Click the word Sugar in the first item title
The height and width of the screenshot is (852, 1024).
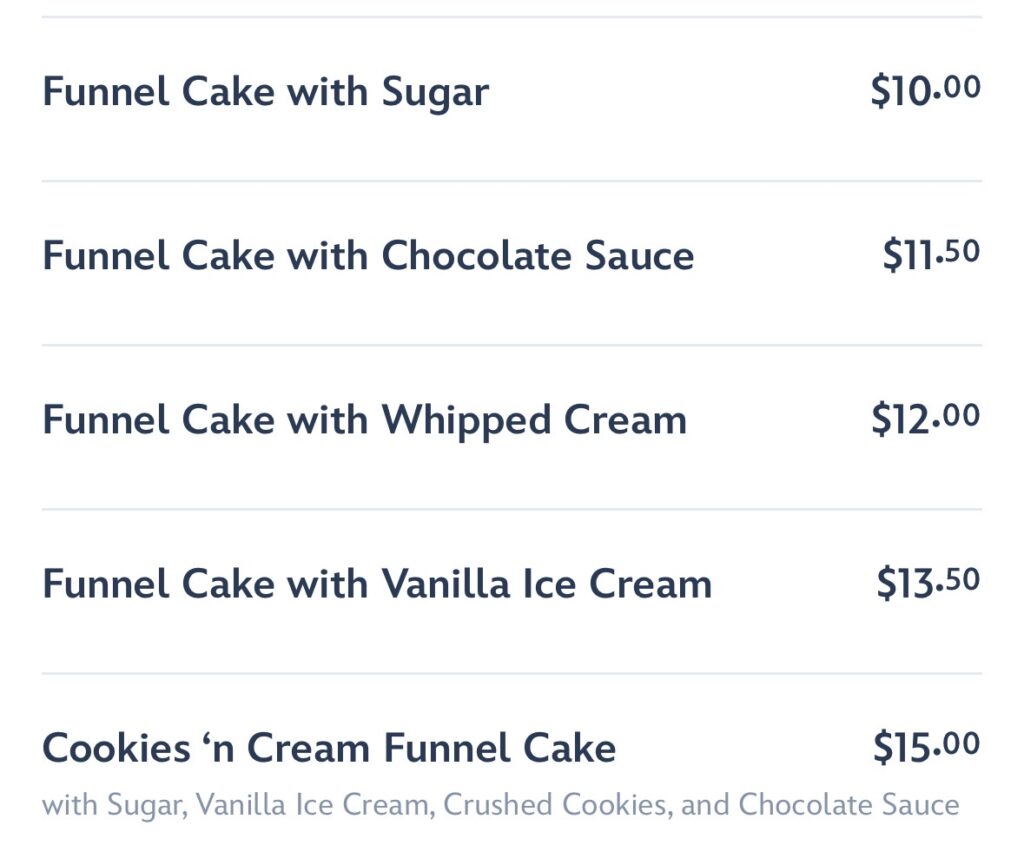click(435, 92)
